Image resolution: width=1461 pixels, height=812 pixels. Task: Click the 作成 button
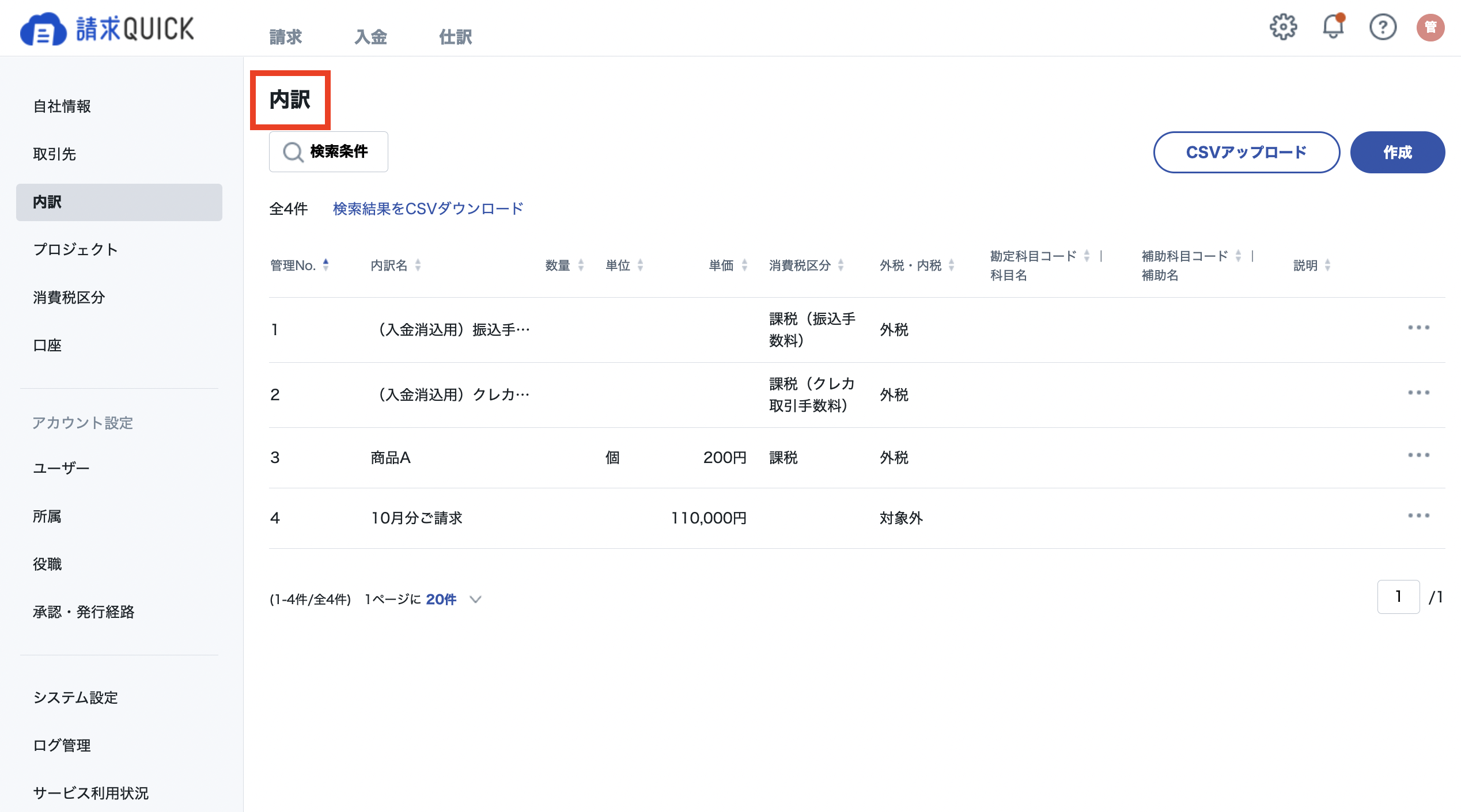pyautogui.click(x=1398, y=153)
